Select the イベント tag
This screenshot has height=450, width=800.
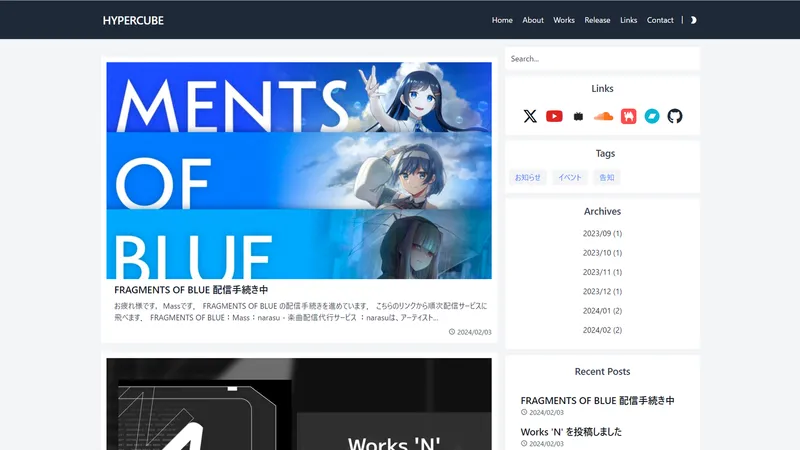pos(570,178)
